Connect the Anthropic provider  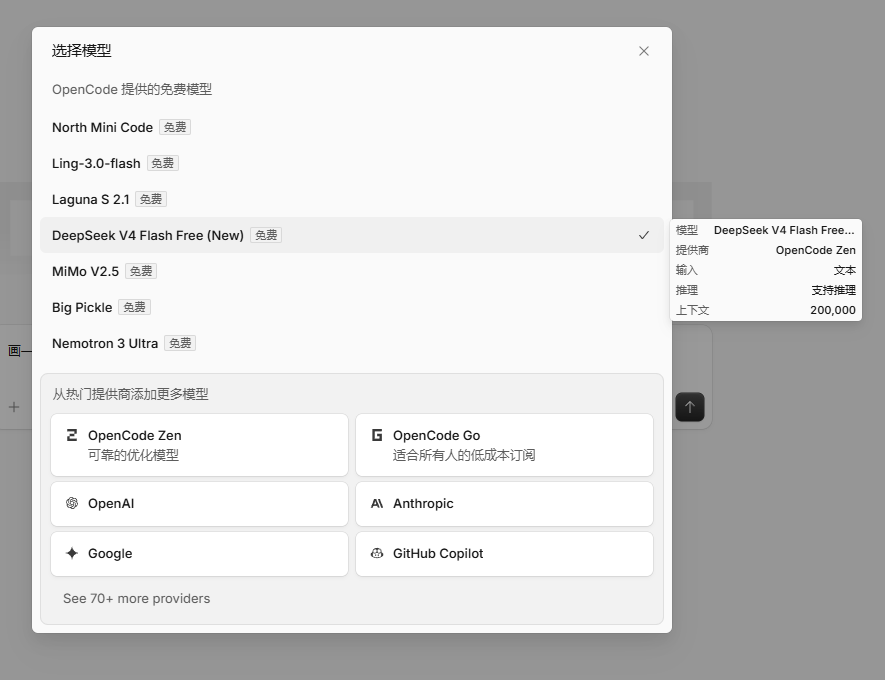coord(504,503)
